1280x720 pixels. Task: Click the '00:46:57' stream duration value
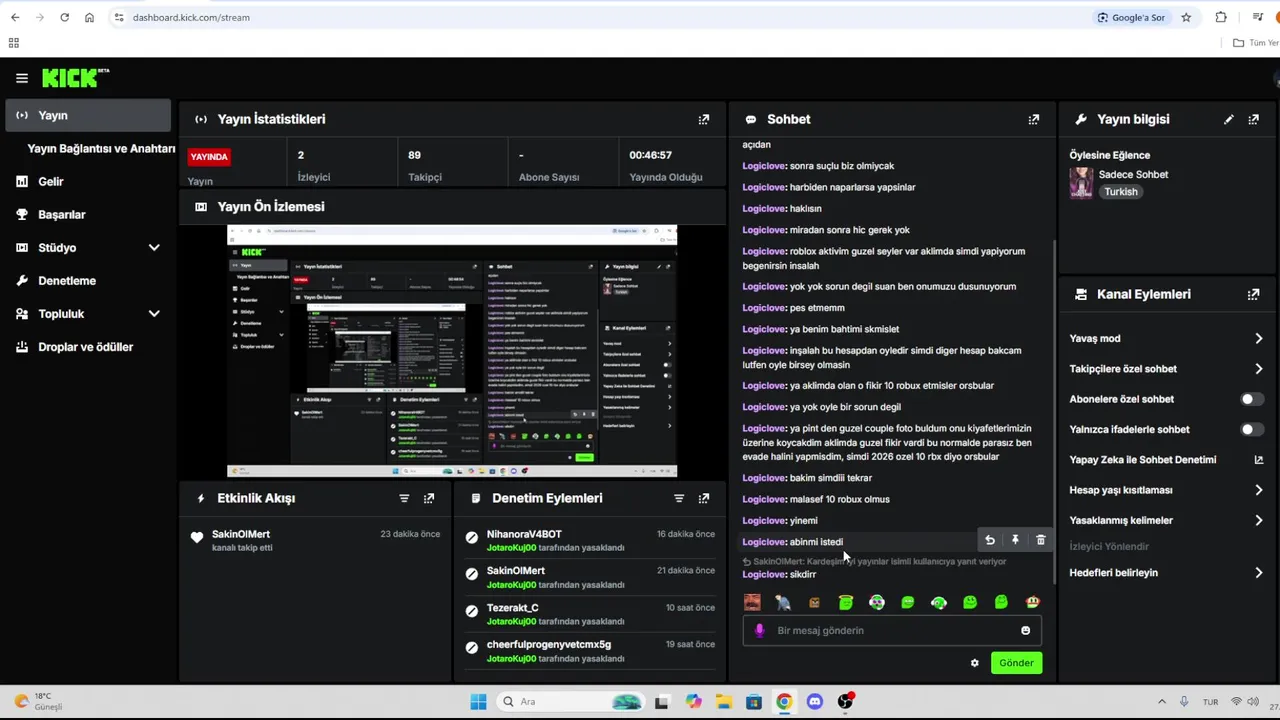(x=650, y=155)
